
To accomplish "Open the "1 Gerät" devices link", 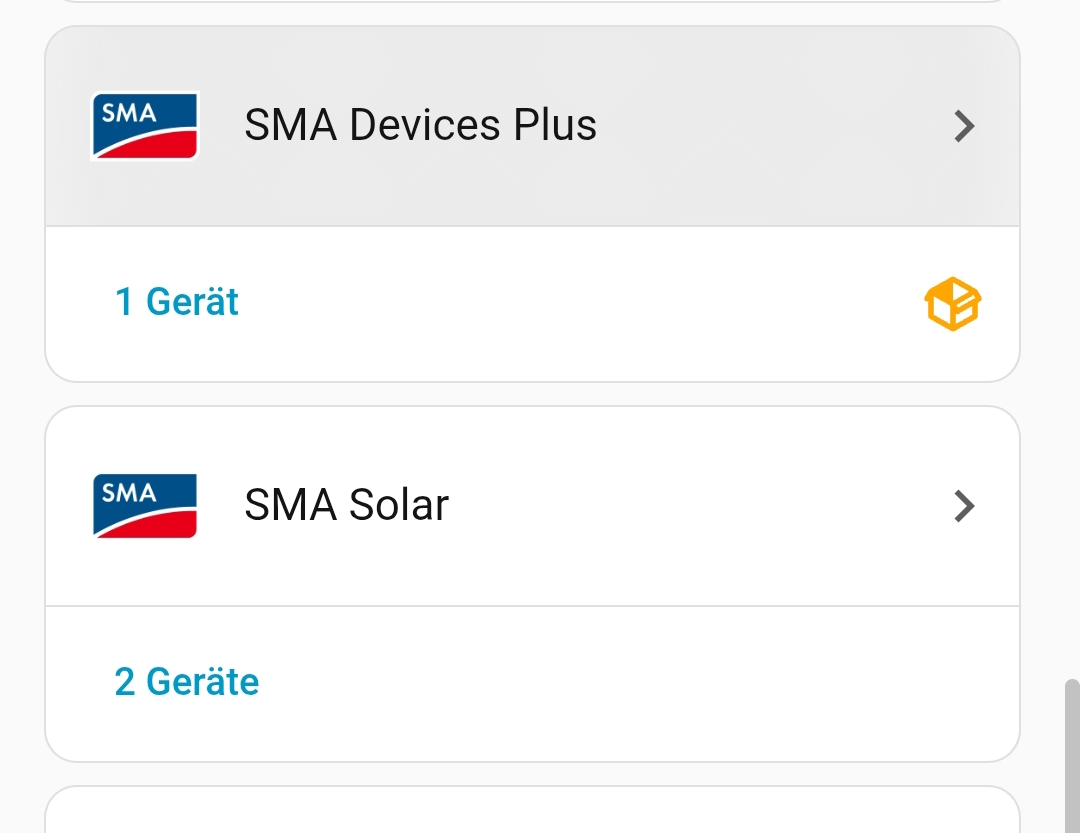I will coord(177,302).
